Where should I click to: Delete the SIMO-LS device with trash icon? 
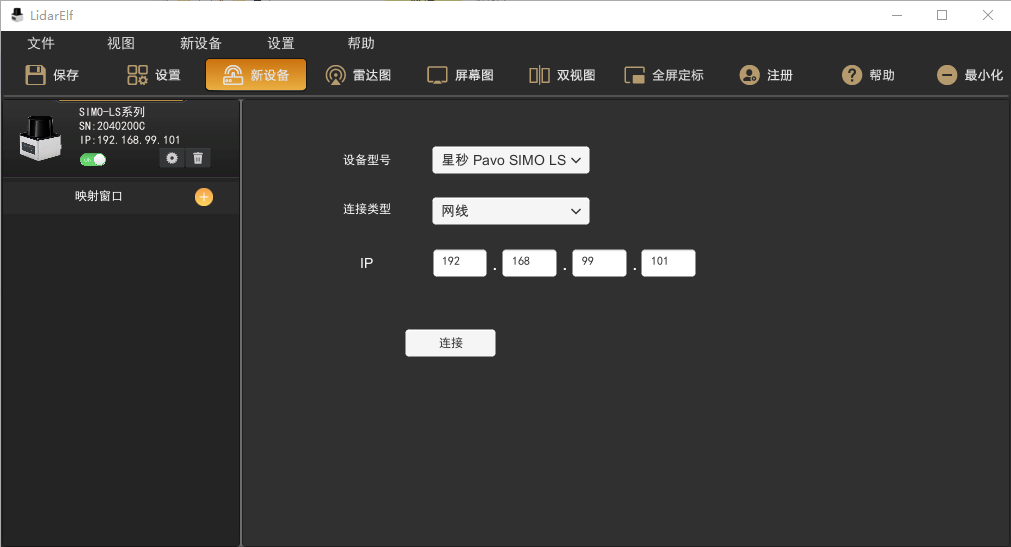[198, 158]
